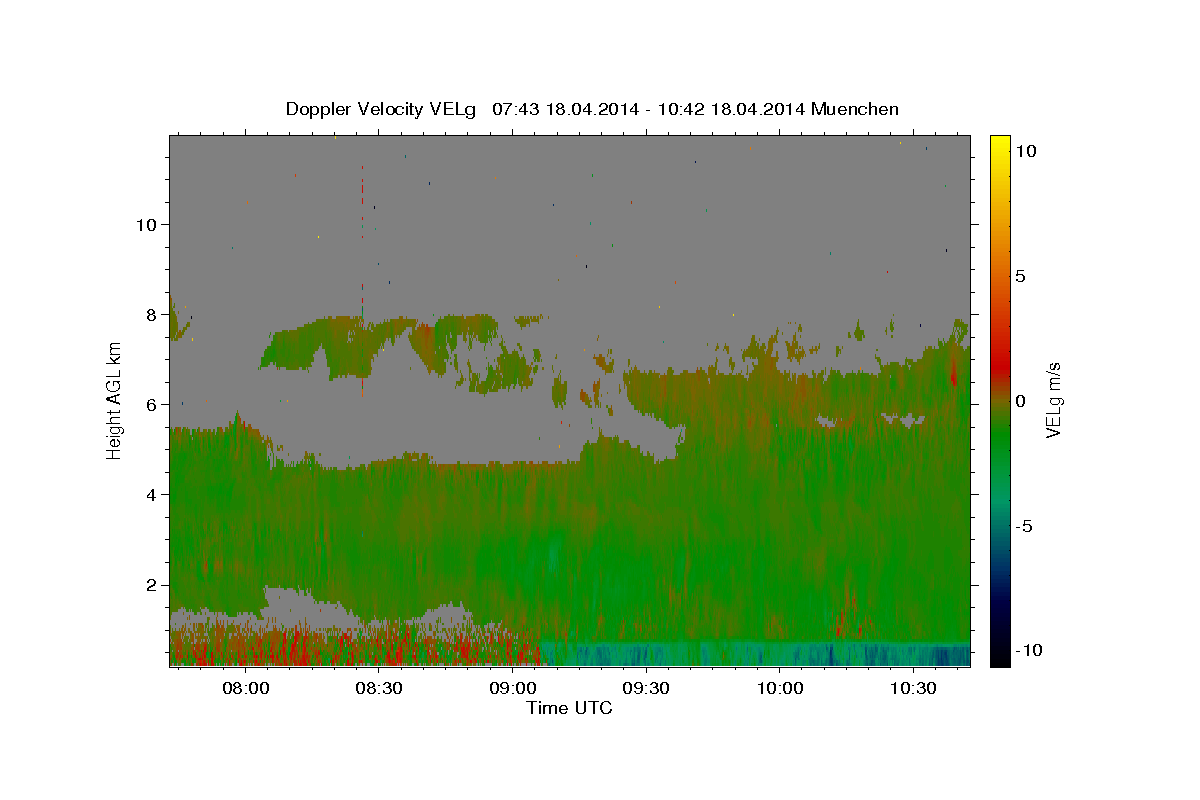1200x800 pixels.
Task: Click the teal low-level band after 09:05
Action: (755, 654)
